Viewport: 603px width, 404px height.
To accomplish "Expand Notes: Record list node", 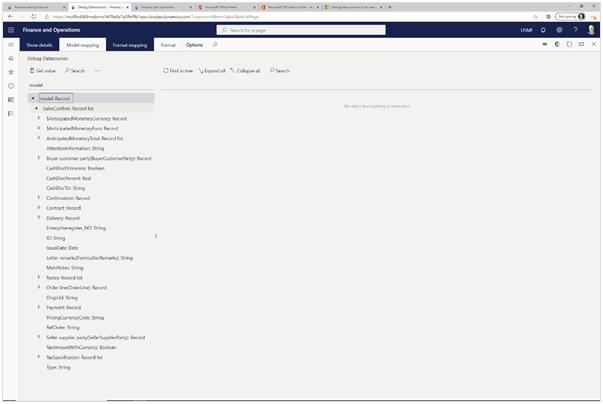I will coord(39,277).
